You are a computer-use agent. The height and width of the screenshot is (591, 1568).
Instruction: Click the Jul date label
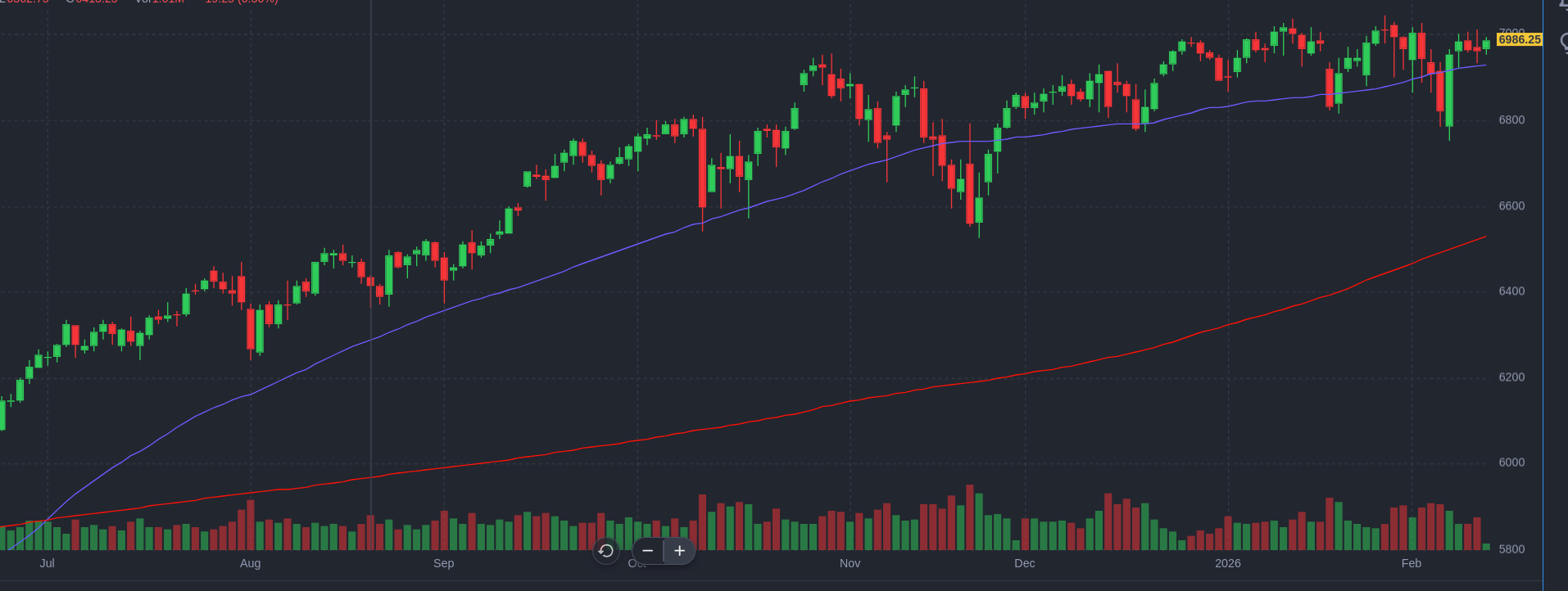coord(47,563)
